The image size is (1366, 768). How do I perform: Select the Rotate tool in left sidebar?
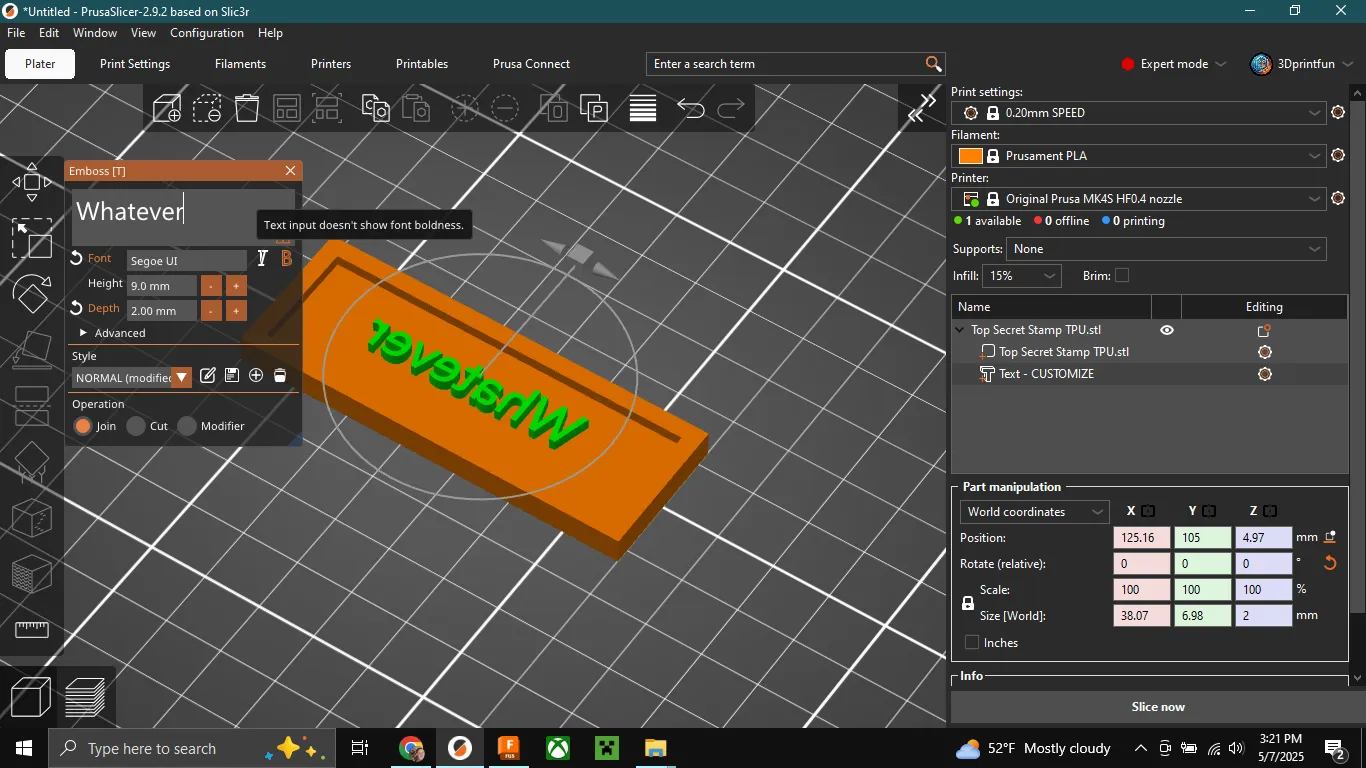(x=32, y=294)
